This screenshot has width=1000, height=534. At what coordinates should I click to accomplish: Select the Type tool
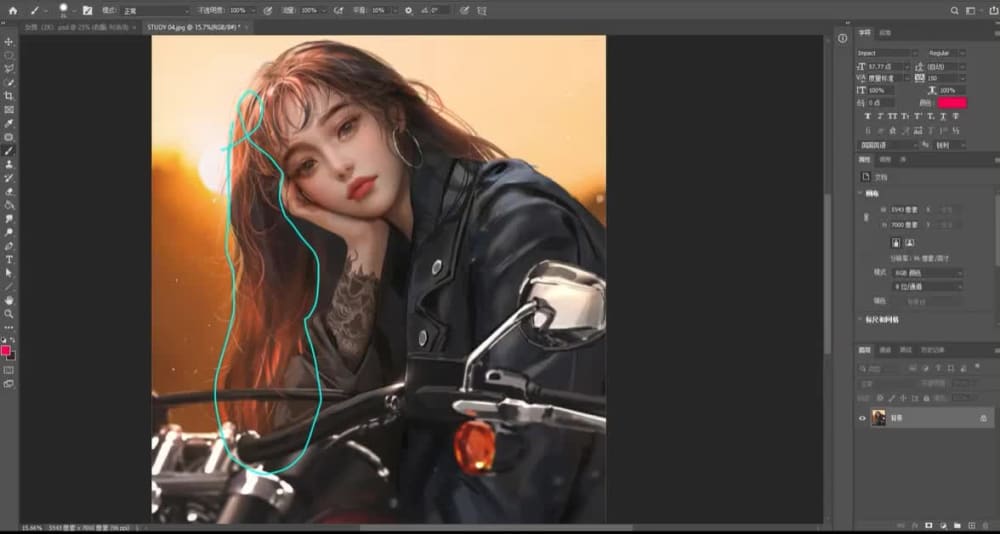click(x=9, y=259)
